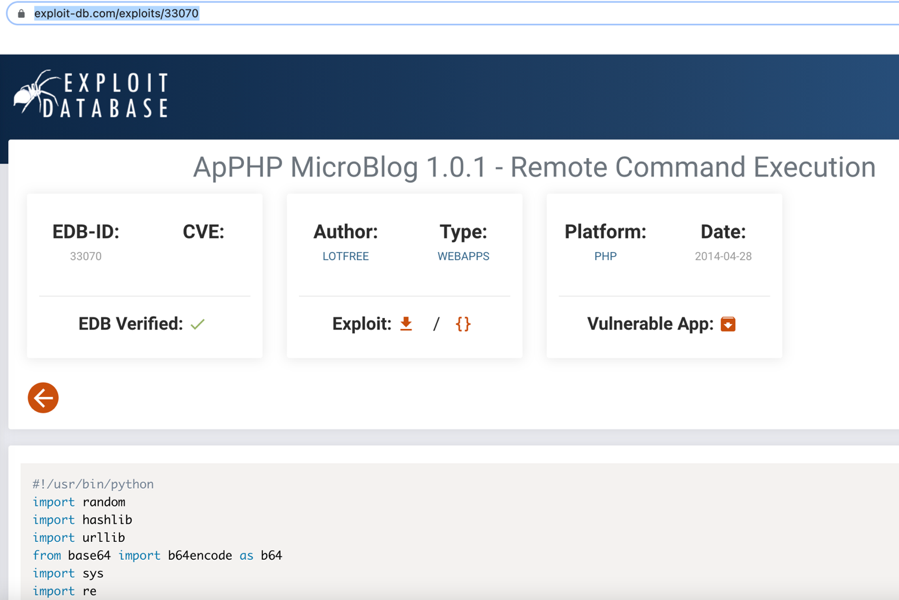This screenshot has height=600, width=899.
Task: Click the Exploit: label
Action: coord(362,324)
